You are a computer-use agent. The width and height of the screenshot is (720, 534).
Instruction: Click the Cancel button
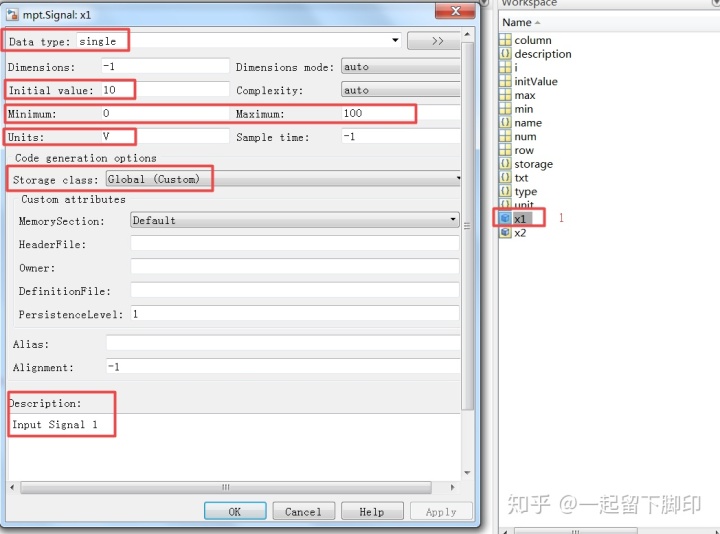point(303,511)
